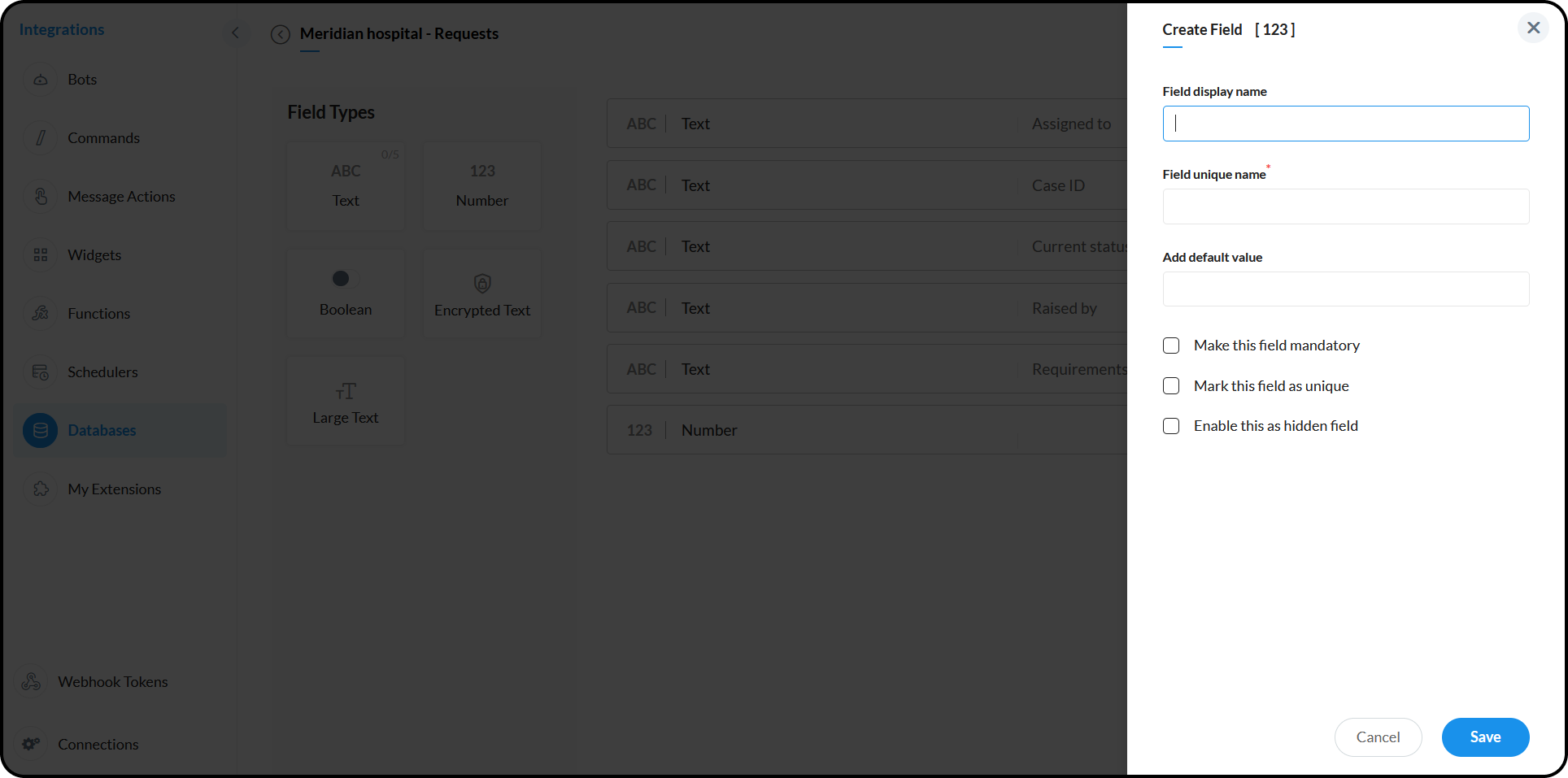
Task: Open the Bots icon in sidebar
Action: tap(41, 80)
